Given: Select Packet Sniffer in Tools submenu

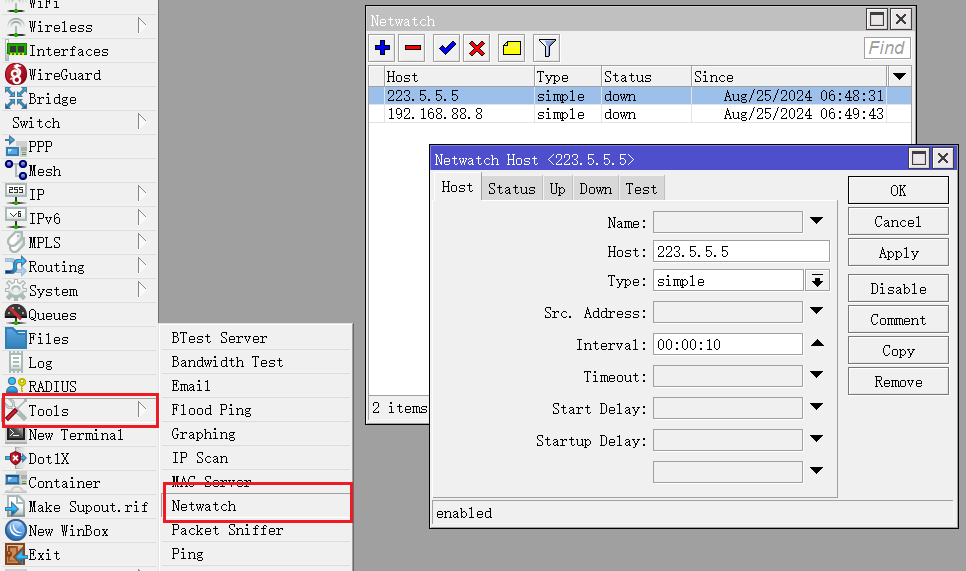Looking at the screenshot, I should point(227,530).
